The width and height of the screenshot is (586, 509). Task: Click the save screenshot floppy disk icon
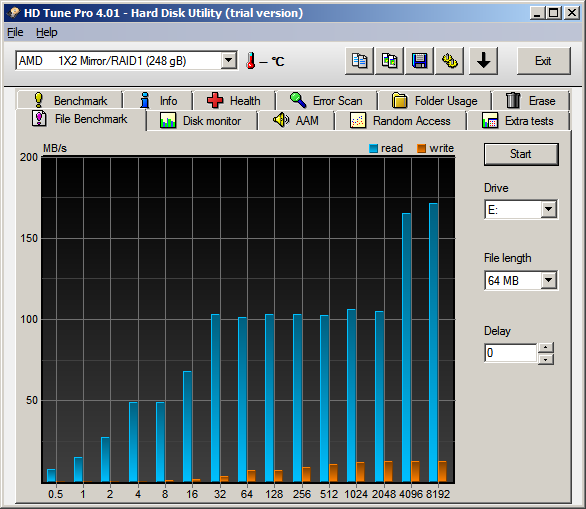click(x=419, y=61)
